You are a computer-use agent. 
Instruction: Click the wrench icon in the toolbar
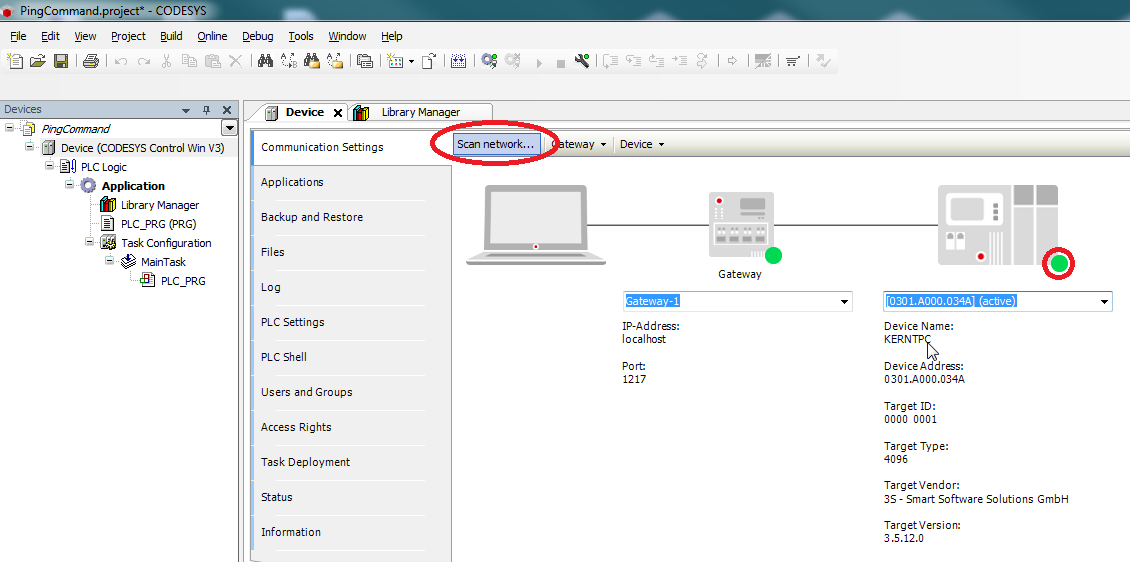[582, 61]
